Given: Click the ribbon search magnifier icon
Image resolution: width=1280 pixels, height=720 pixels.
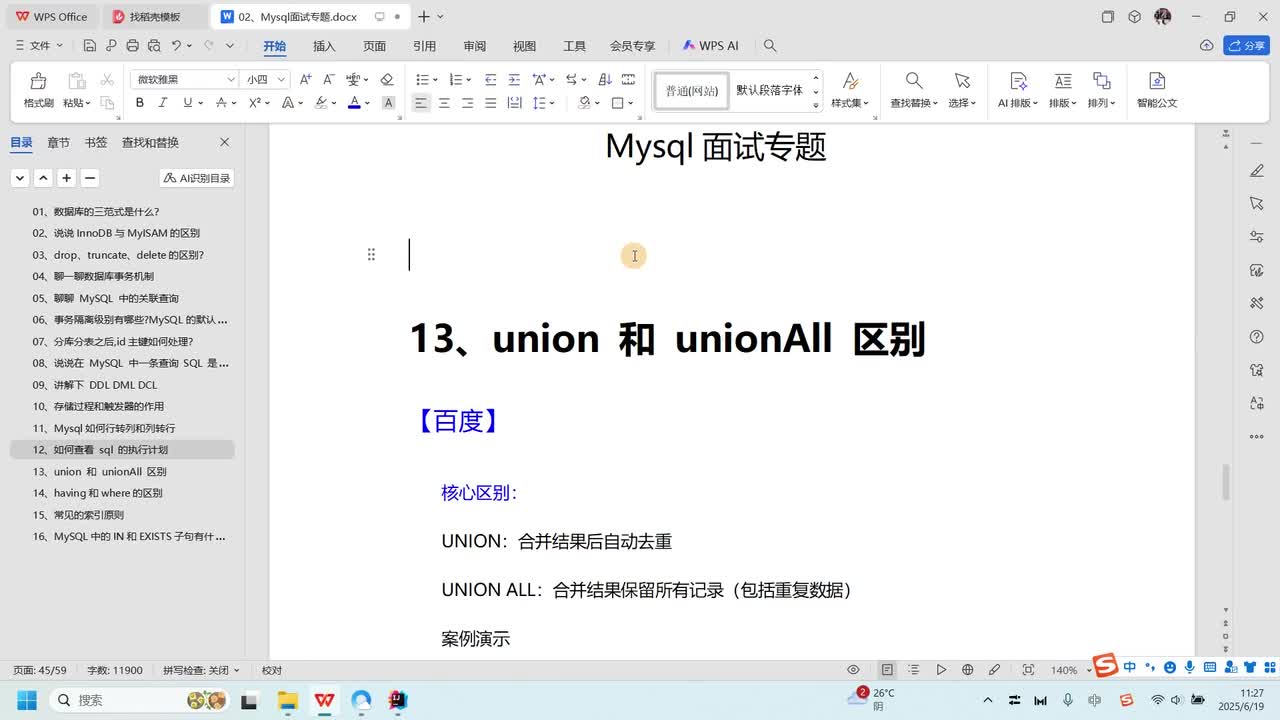Looking at the screenshot, I should [770, 46].
